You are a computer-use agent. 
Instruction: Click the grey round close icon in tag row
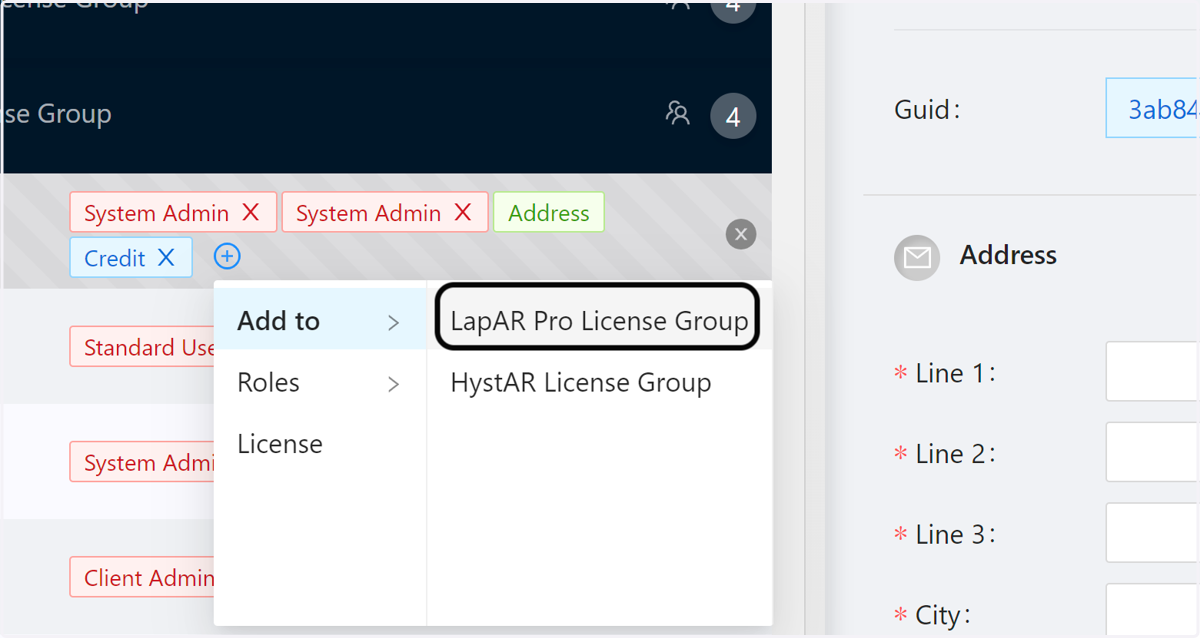(741, 234)
